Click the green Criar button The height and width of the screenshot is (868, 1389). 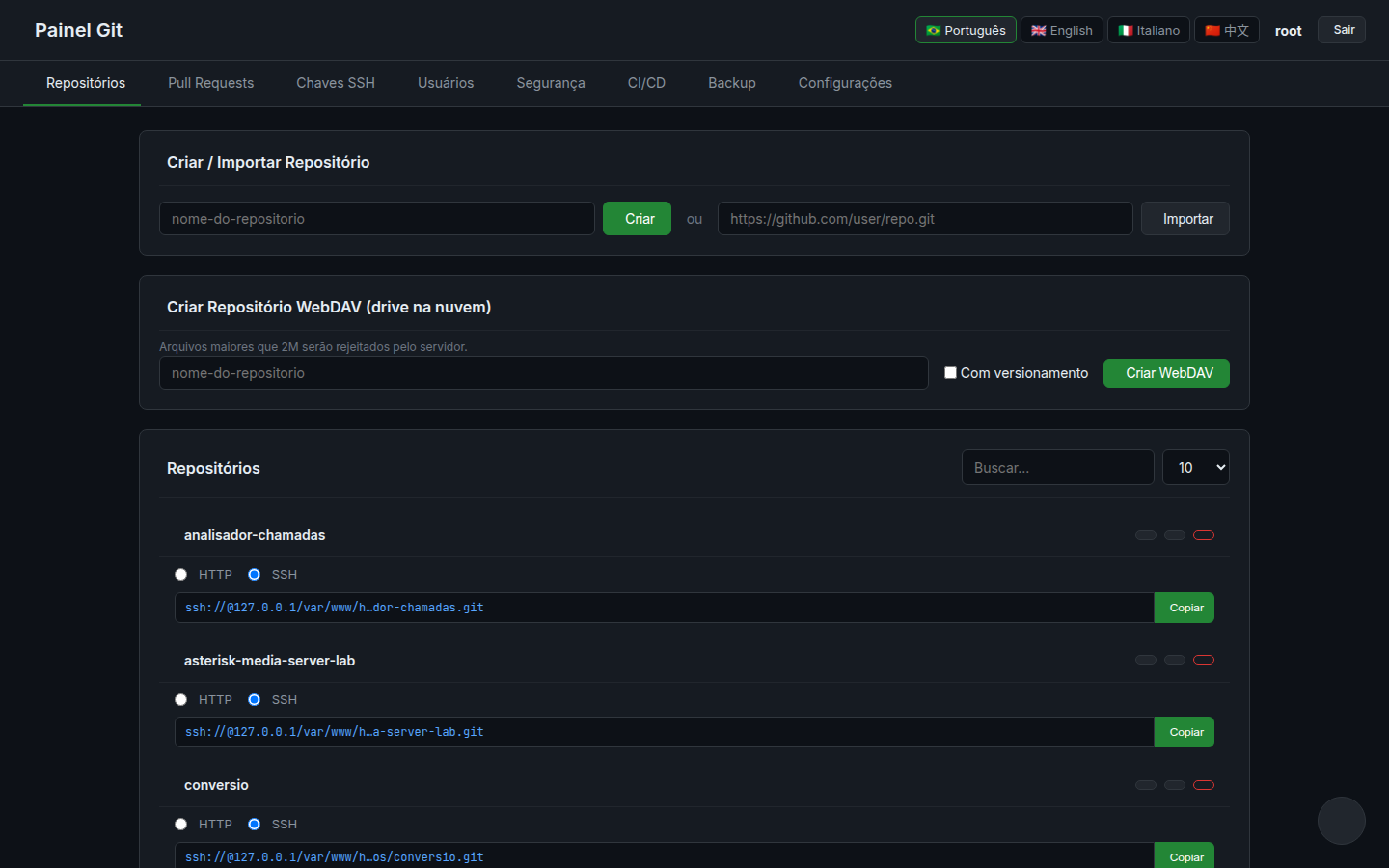637,219
